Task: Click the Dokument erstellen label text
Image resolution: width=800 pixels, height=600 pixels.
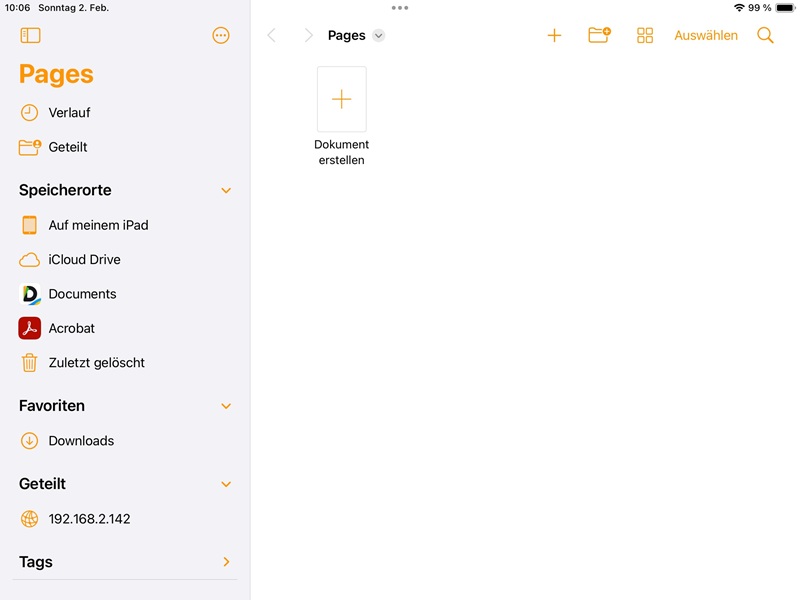Action: 341,152
